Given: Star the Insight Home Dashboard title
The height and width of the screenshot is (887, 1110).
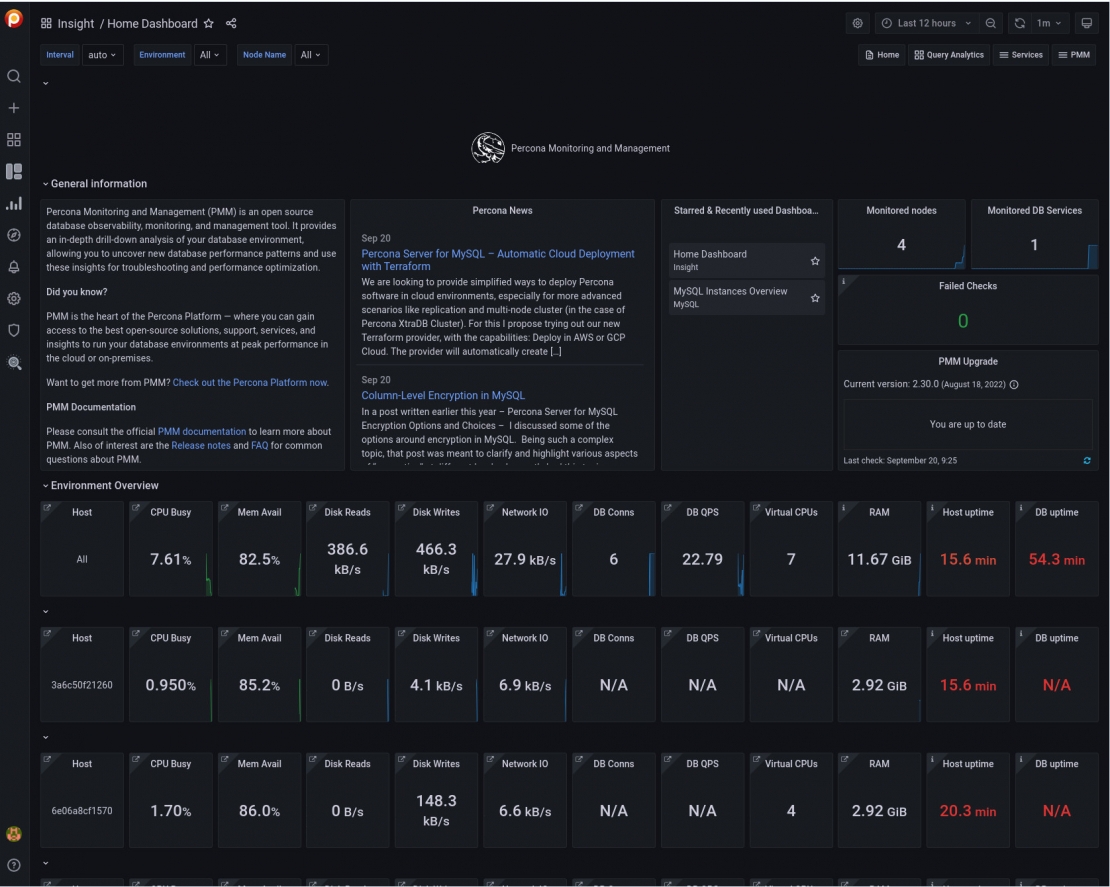Looking at the screenshot, I should click(208, 23).
